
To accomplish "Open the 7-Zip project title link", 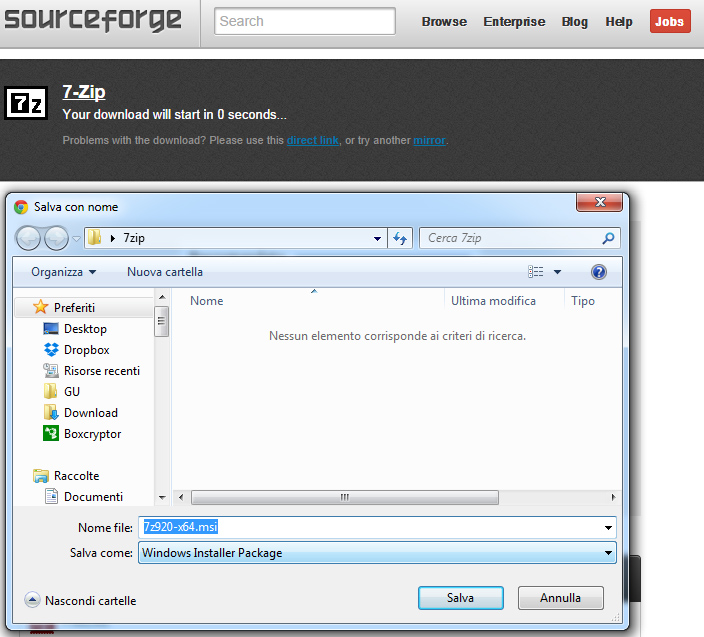I will click(x=84, y=92).
